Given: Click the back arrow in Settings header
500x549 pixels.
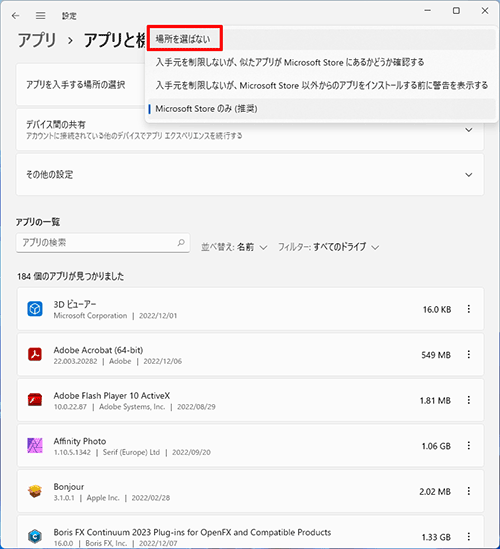Looking at the screenshot, I should [15, 16].
